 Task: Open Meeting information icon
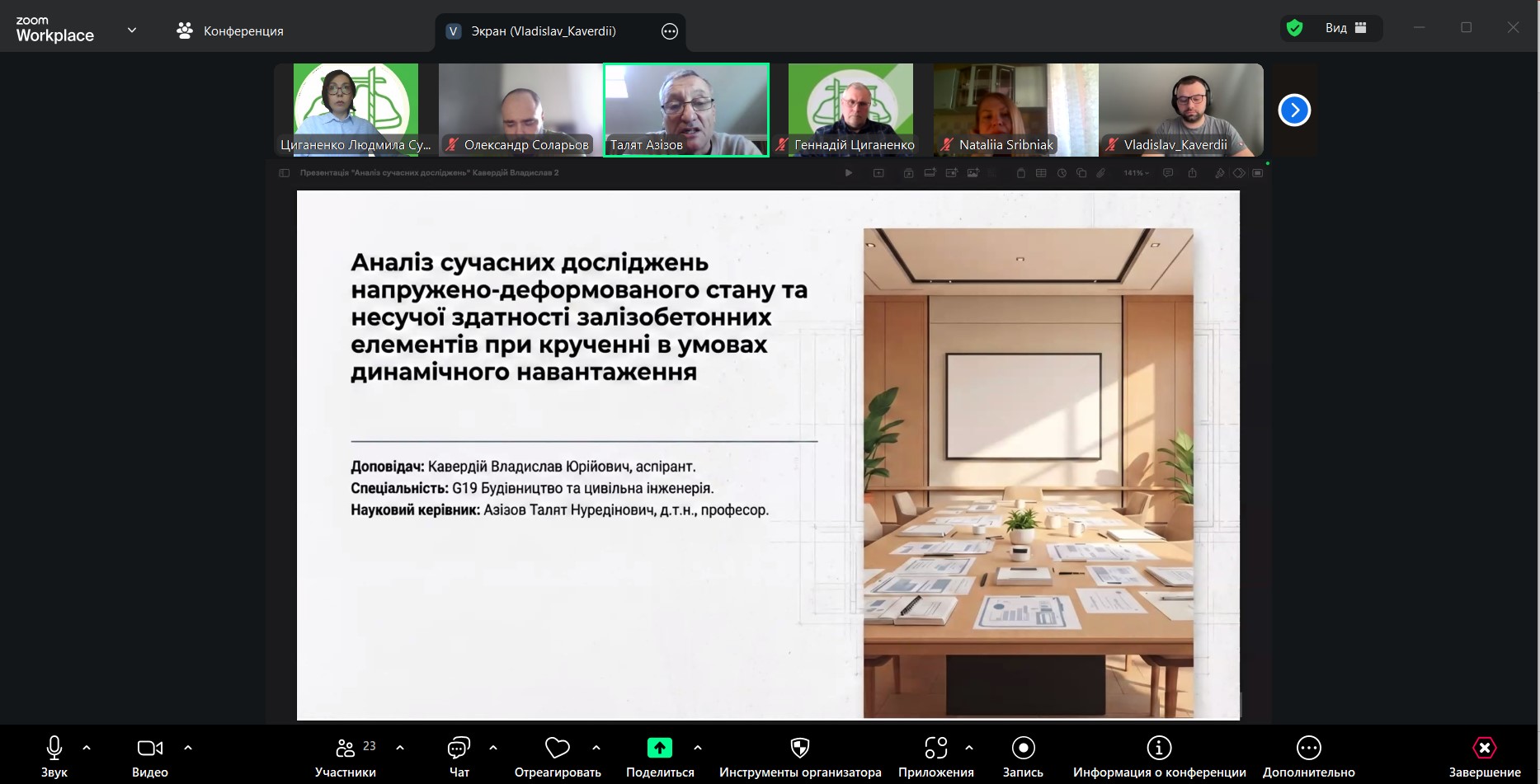click(1159, 748)
